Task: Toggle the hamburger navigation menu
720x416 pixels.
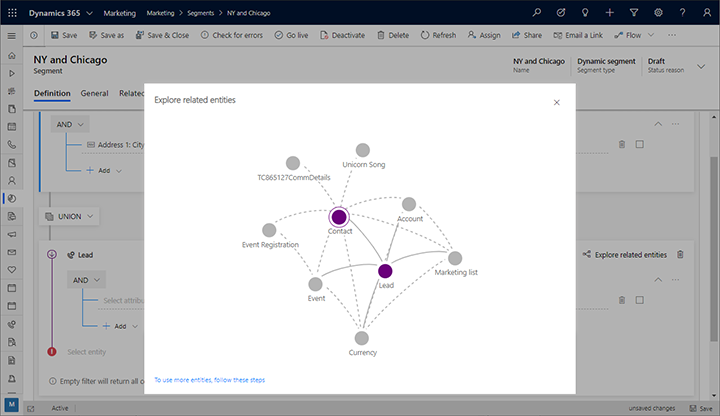Action: (x=12, y=36)
